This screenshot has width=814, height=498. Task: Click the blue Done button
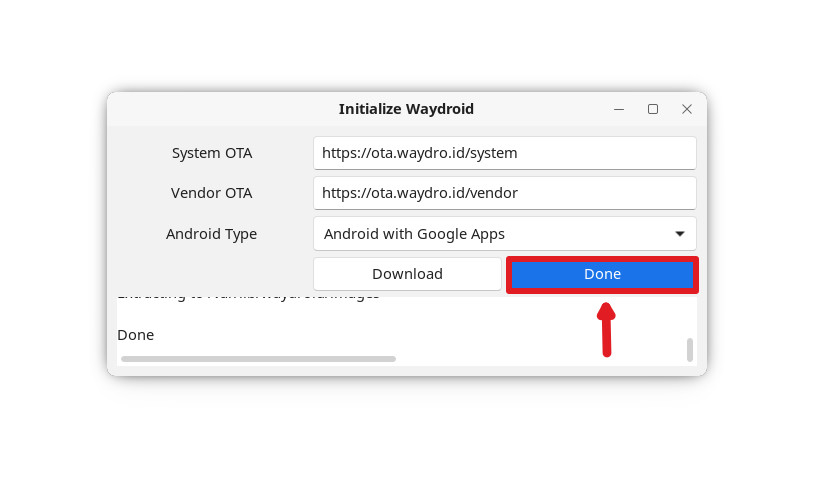pos(602,274)
